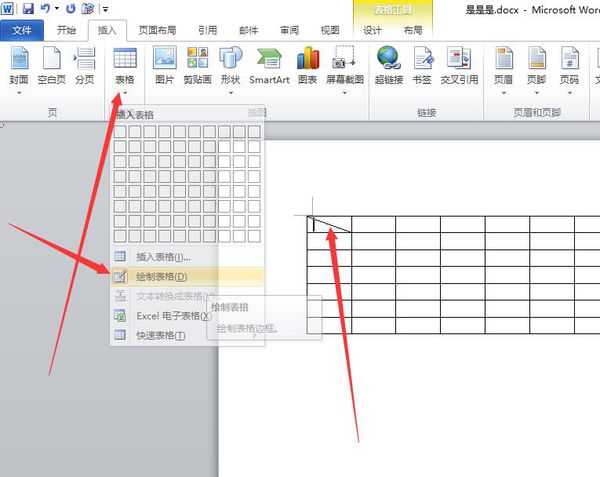Undo the last action
The height and width of the screenshot is (477, 600).
46,8
